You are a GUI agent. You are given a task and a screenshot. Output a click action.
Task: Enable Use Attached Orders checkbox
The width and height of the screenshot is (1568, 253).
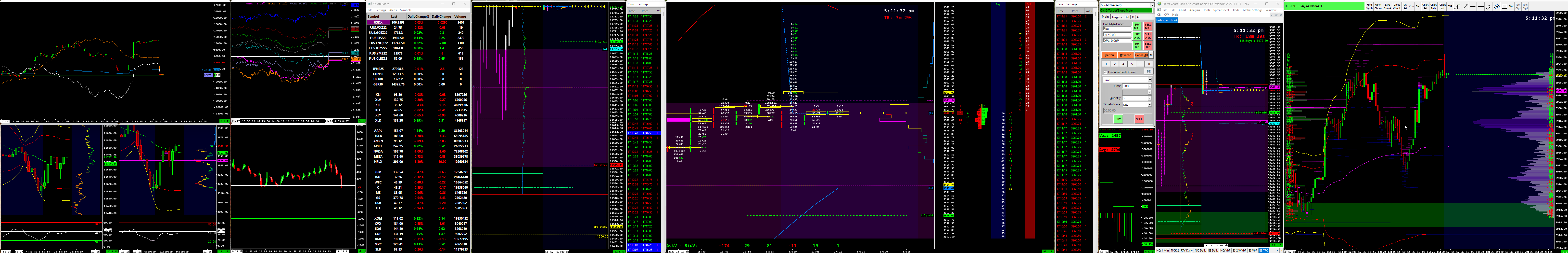coord(1105,72)
